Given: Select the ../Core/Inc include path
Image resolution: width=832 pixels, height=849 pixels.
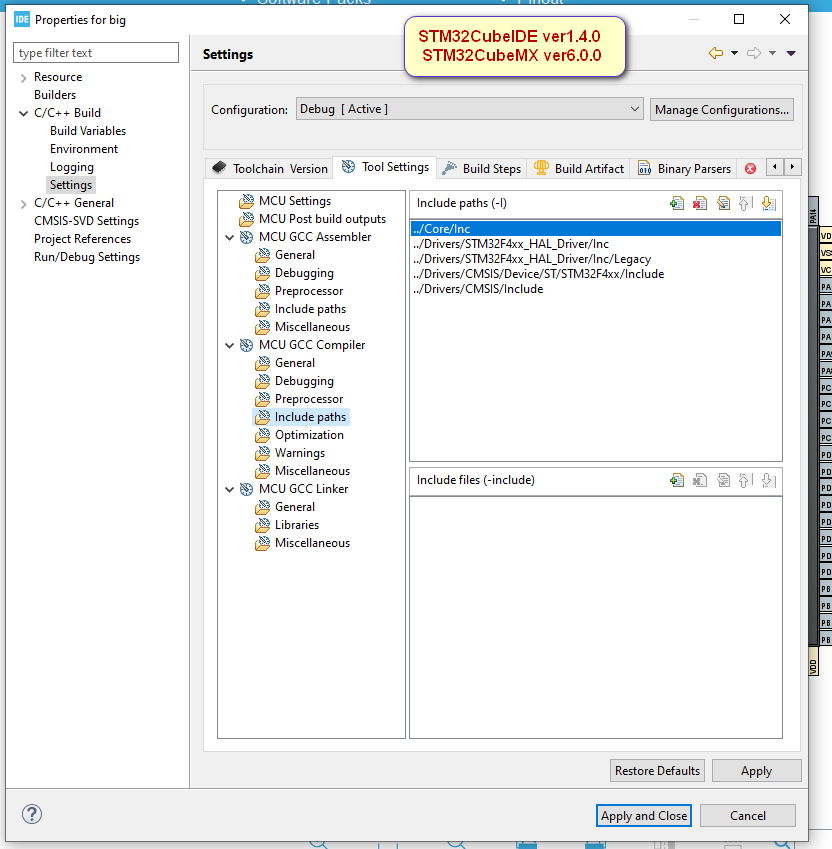Looking at the screenshot, I should click(x=595, y=228).
